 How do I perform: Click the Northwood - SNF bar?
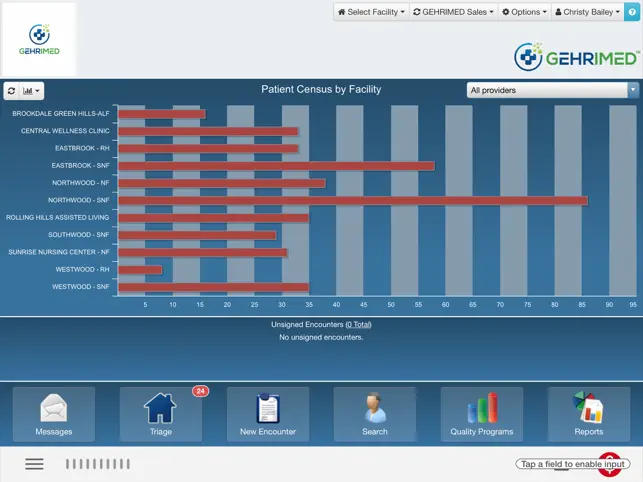tap(353, 201)
